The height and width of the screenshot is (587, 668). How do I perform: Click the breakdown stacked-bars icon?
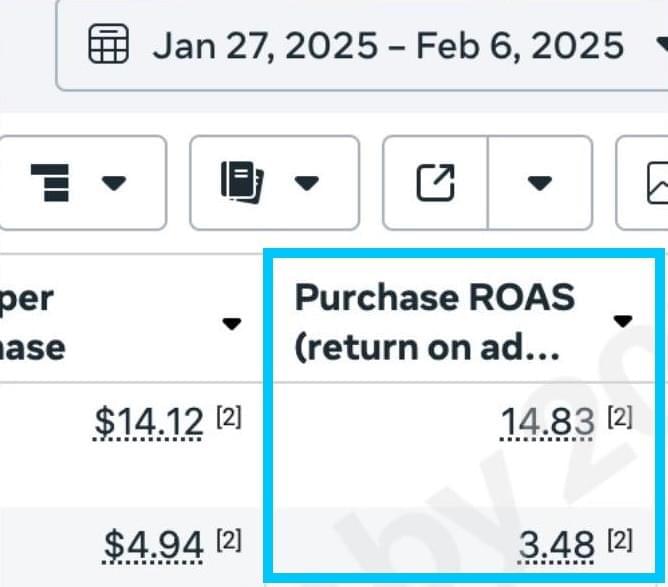click(50, 182)
